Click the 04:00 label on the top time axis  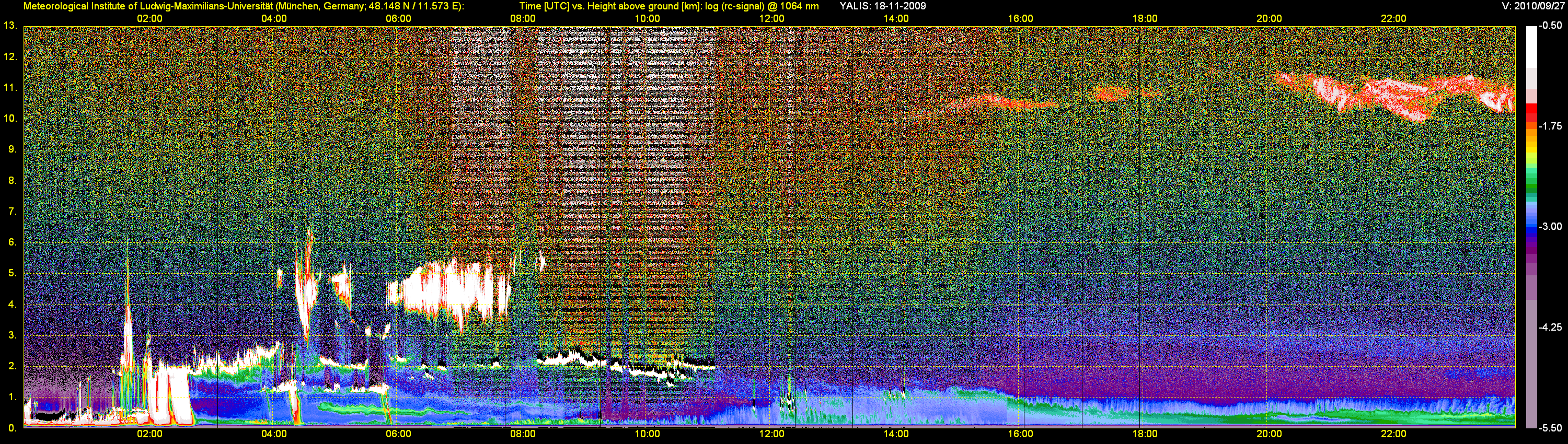[x=274, y=18]
